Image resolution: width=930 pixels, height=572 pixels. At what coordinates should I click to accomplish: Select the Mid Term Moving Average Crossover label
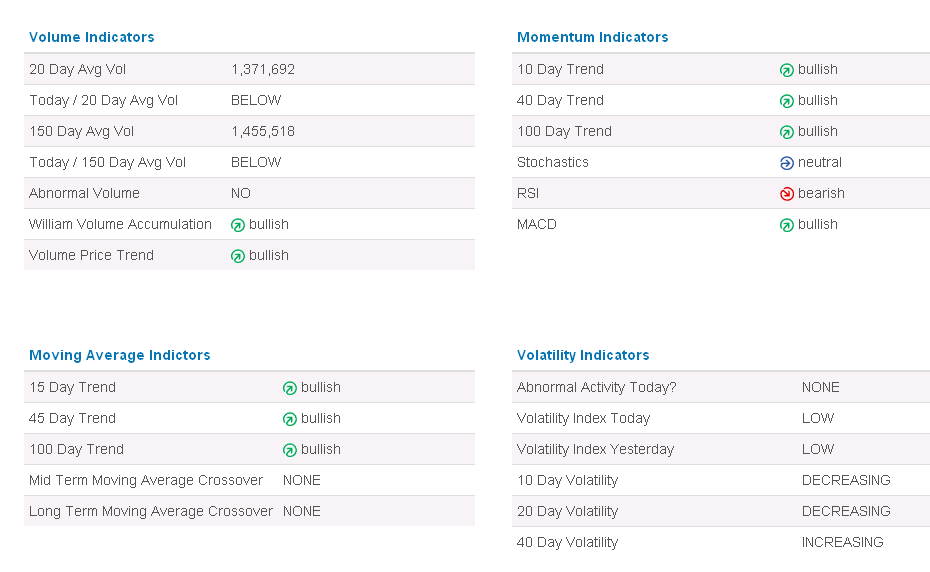pyautogui.click(x=146, y=480)
